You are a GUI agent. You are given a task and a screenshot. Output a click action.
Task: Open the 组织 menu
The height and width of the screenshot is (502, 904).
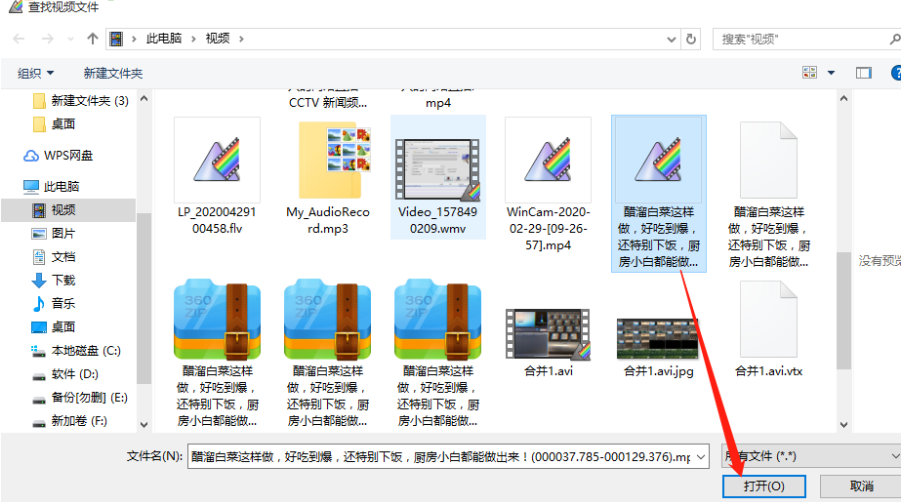(35, 73)
